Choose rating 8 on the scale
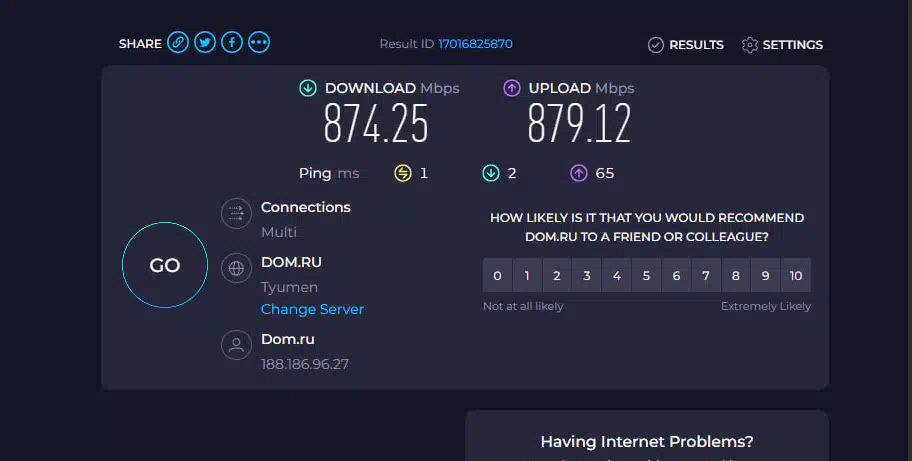 [736, 275]
